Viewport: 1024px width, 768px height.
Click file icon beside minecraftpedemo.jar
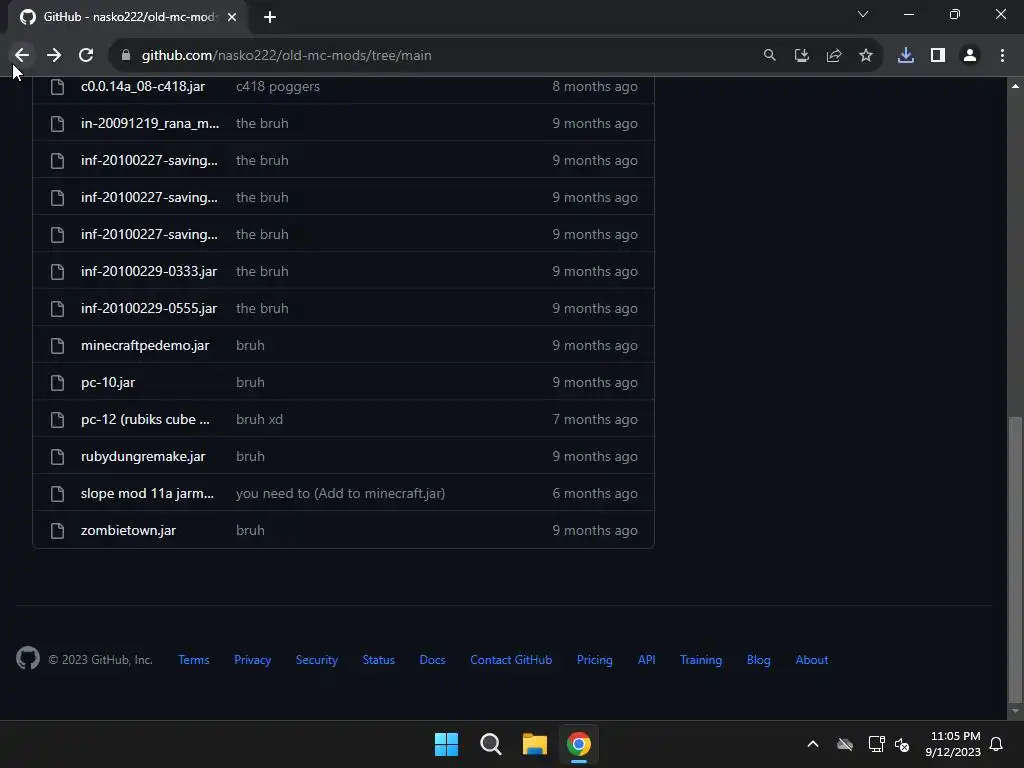click(57, 345)
